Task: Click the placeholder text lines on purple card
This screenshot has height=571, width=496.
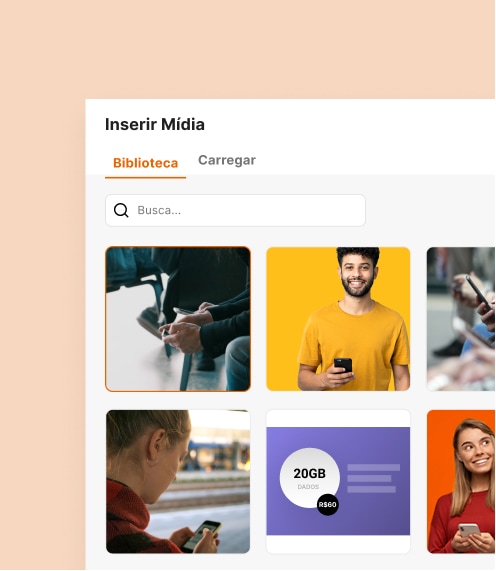Action: click(x=373, y=479)
